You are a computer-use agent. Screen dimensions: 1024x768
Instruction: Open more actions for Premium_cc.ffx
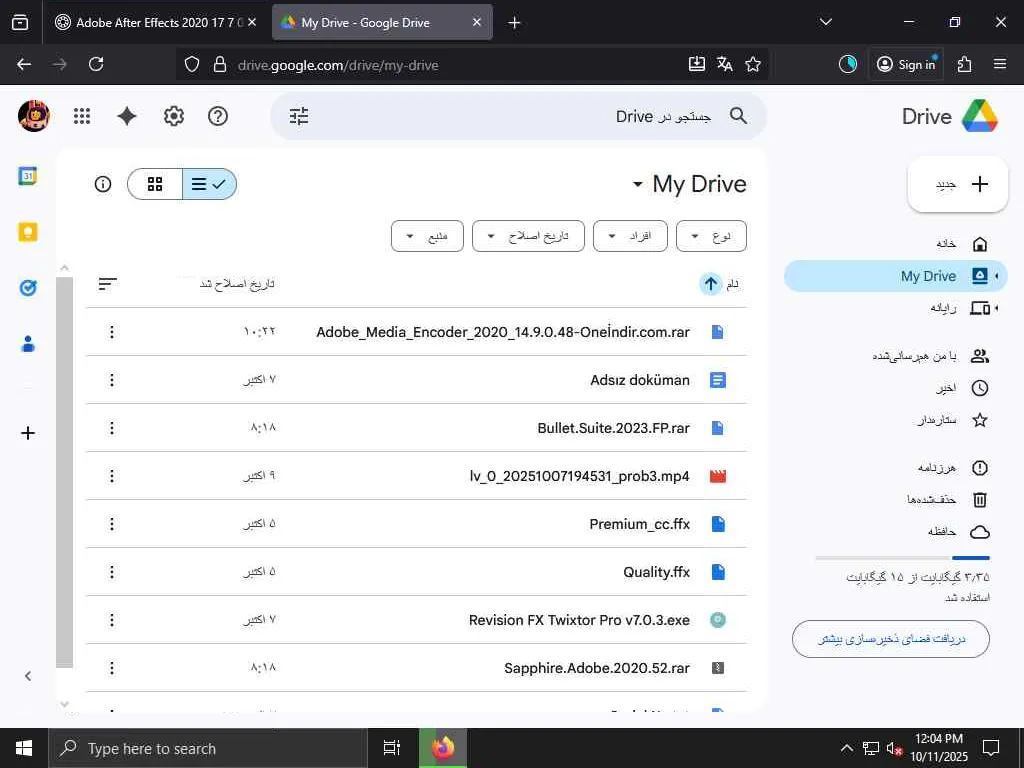(112, 524)
